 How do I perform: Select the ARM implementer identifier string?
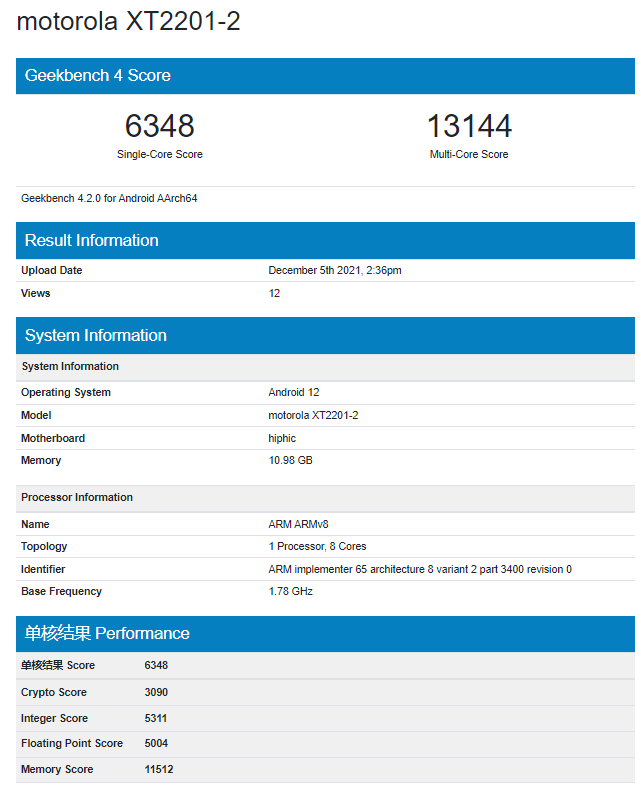point(419,569)
